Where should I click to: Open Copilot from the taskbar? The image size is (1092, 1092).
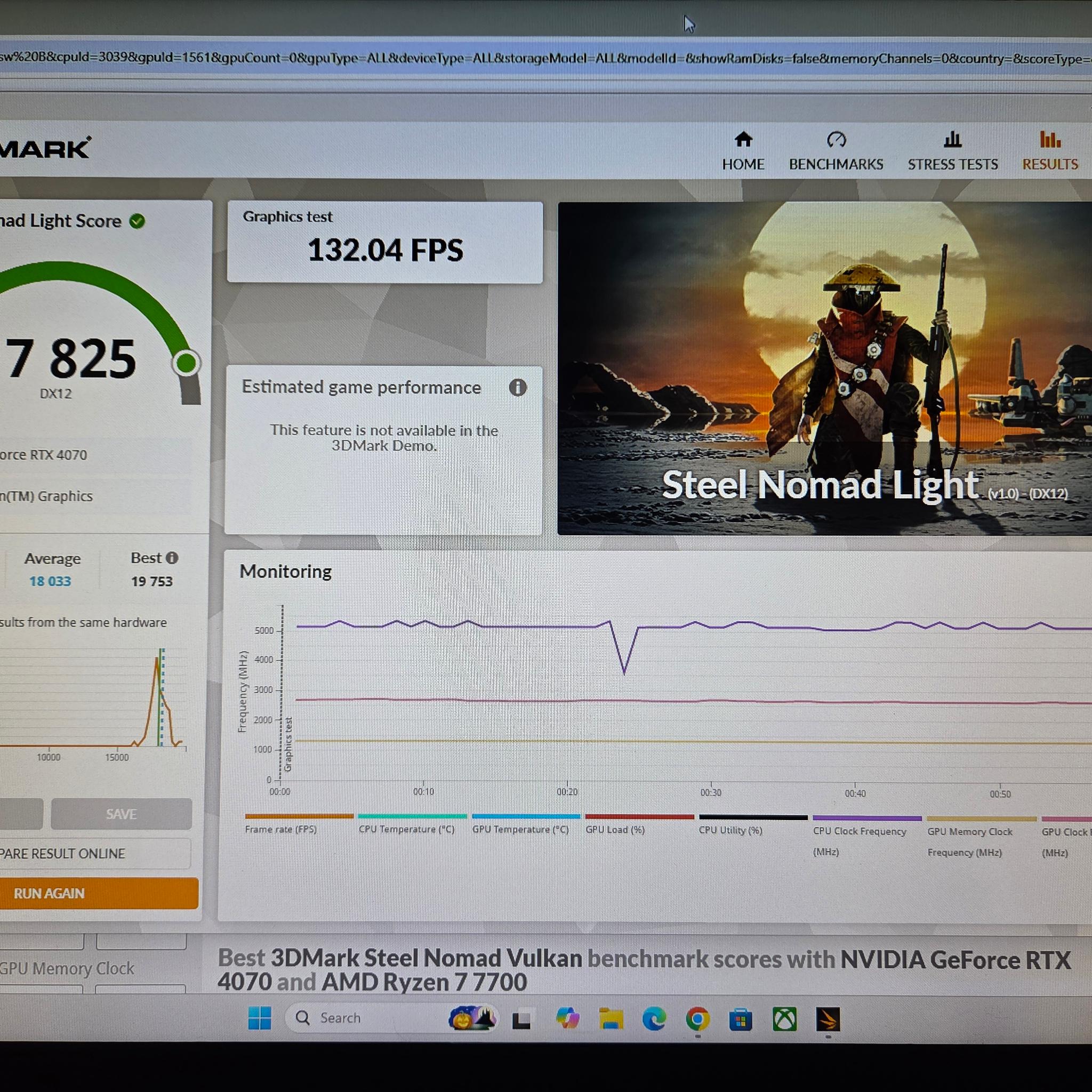(567, 1018)
